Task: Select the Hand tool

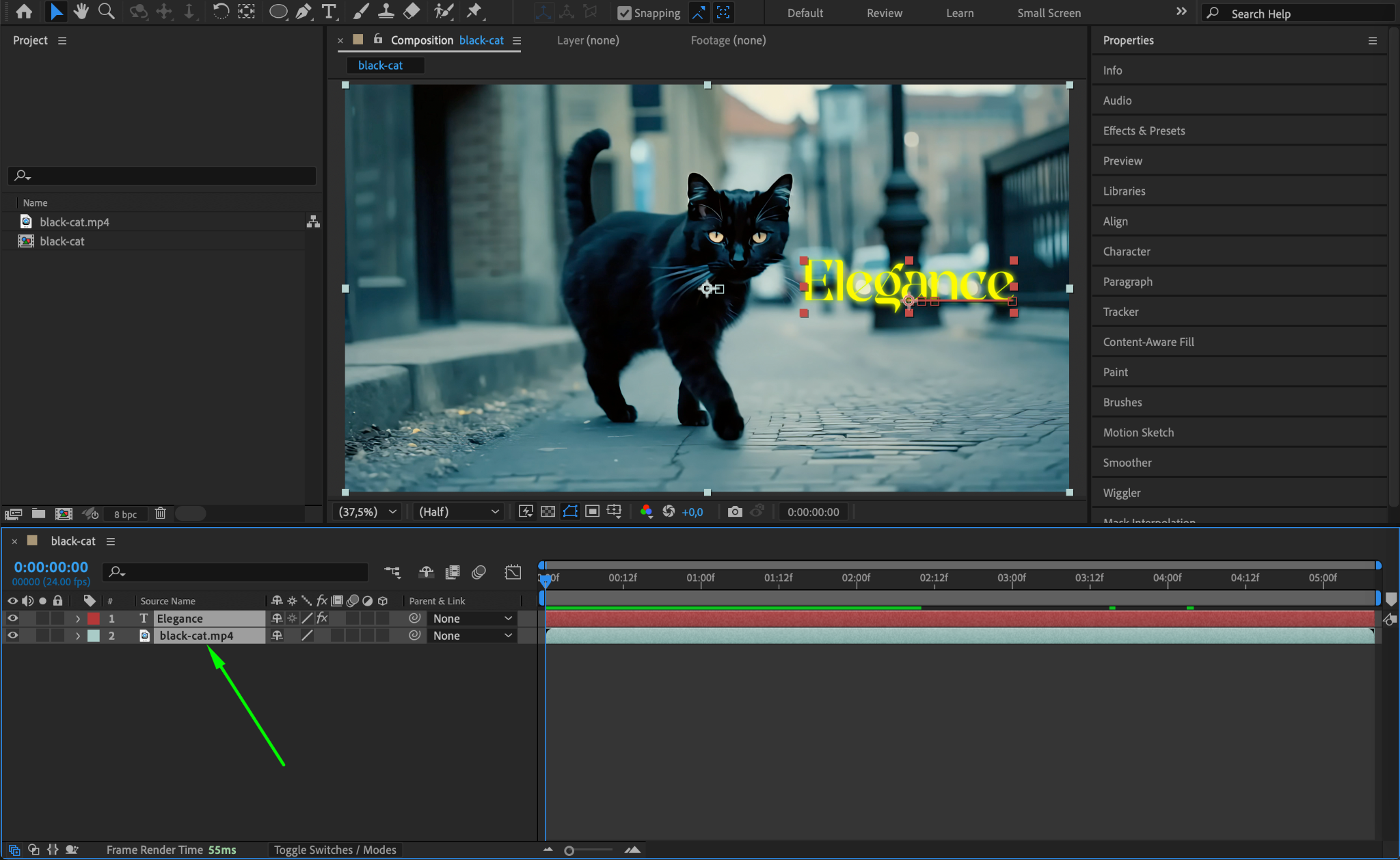Action: point(81,12)
